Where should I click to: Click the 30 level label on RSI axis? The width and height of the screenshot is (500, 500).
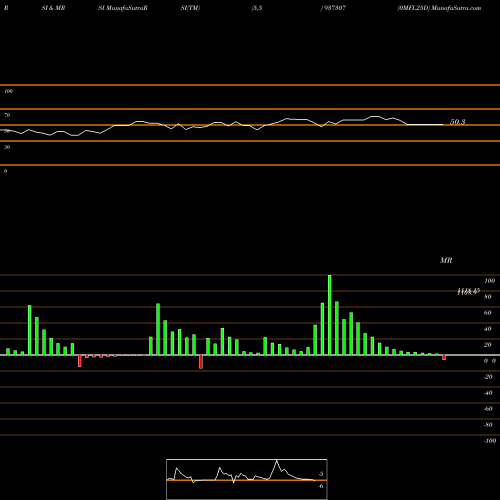7,147
